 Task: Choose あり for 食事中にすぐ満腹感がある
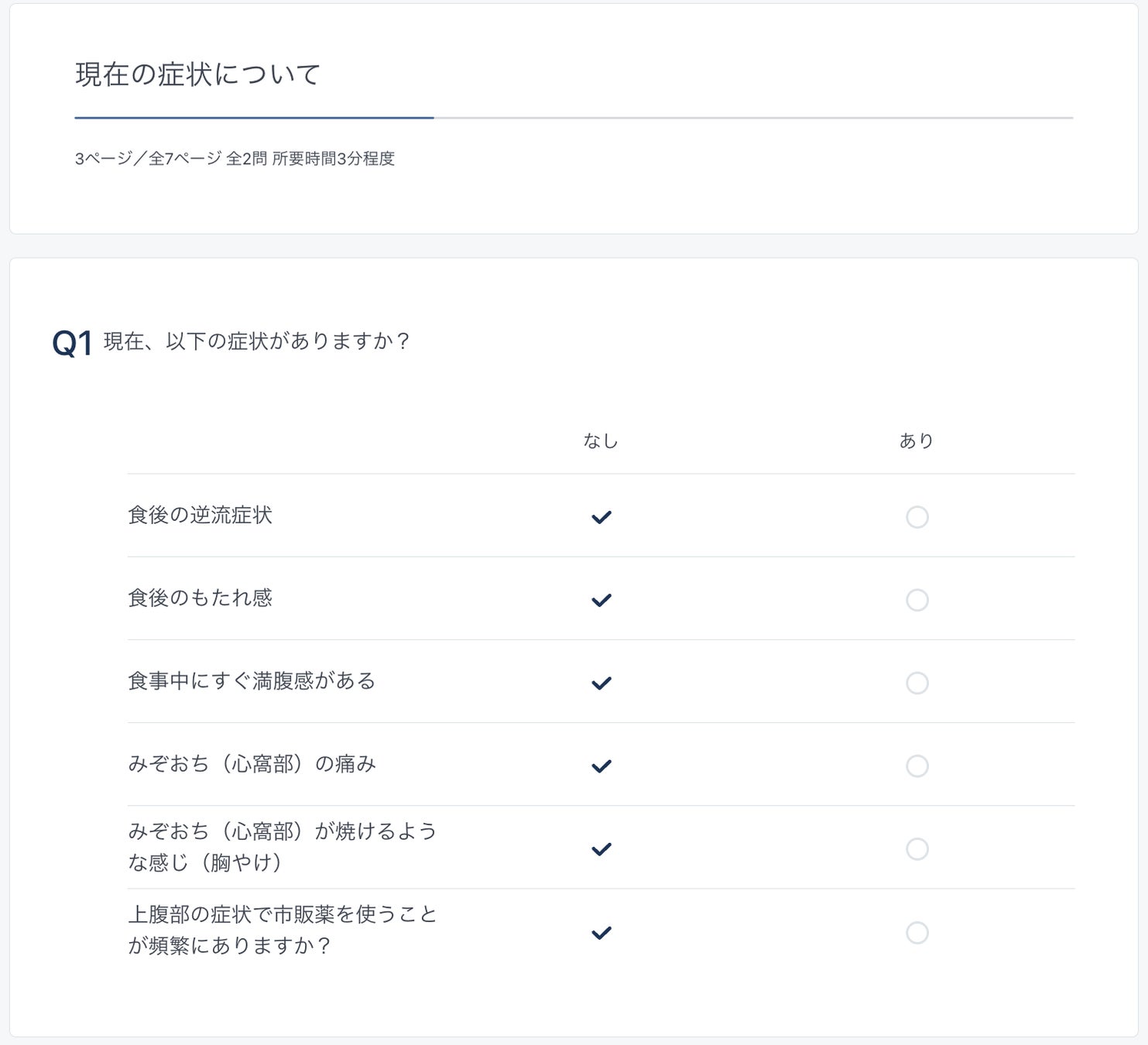point(917,683)
